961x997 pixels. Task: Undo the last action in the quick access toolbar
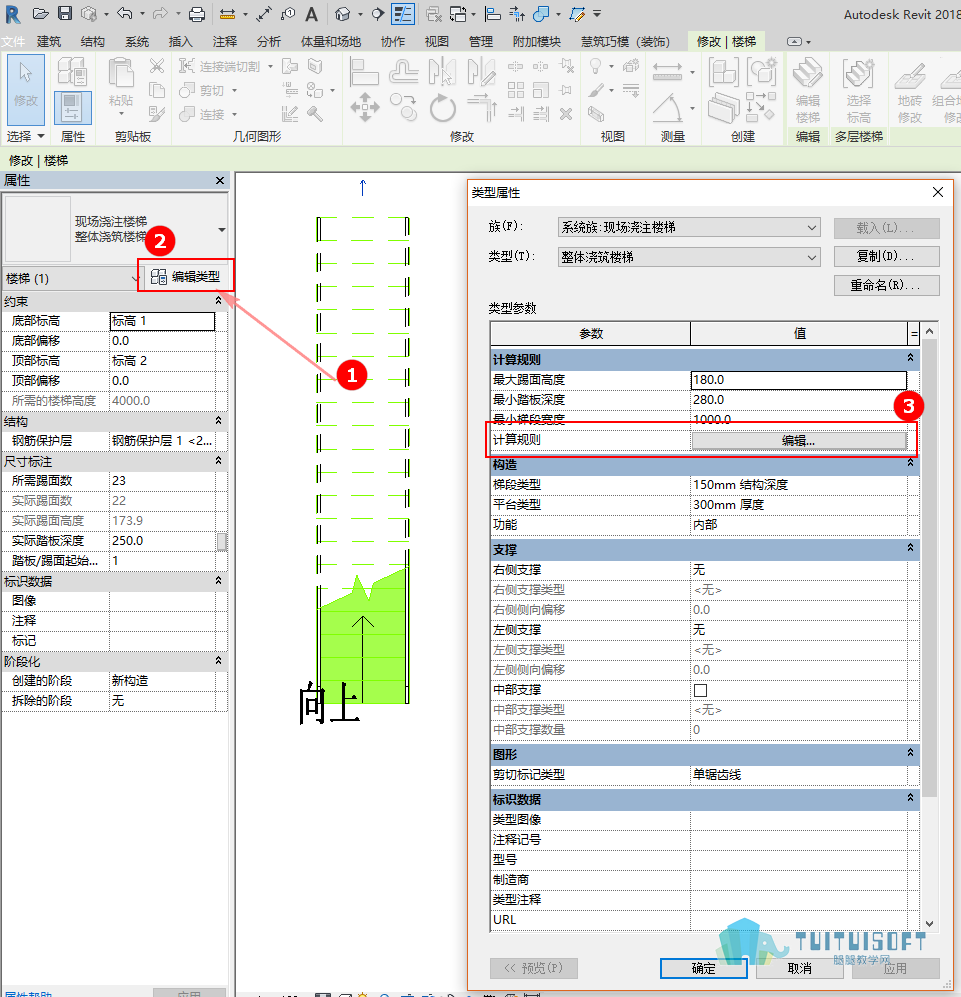pyautogui.click(x=125, y=13)
